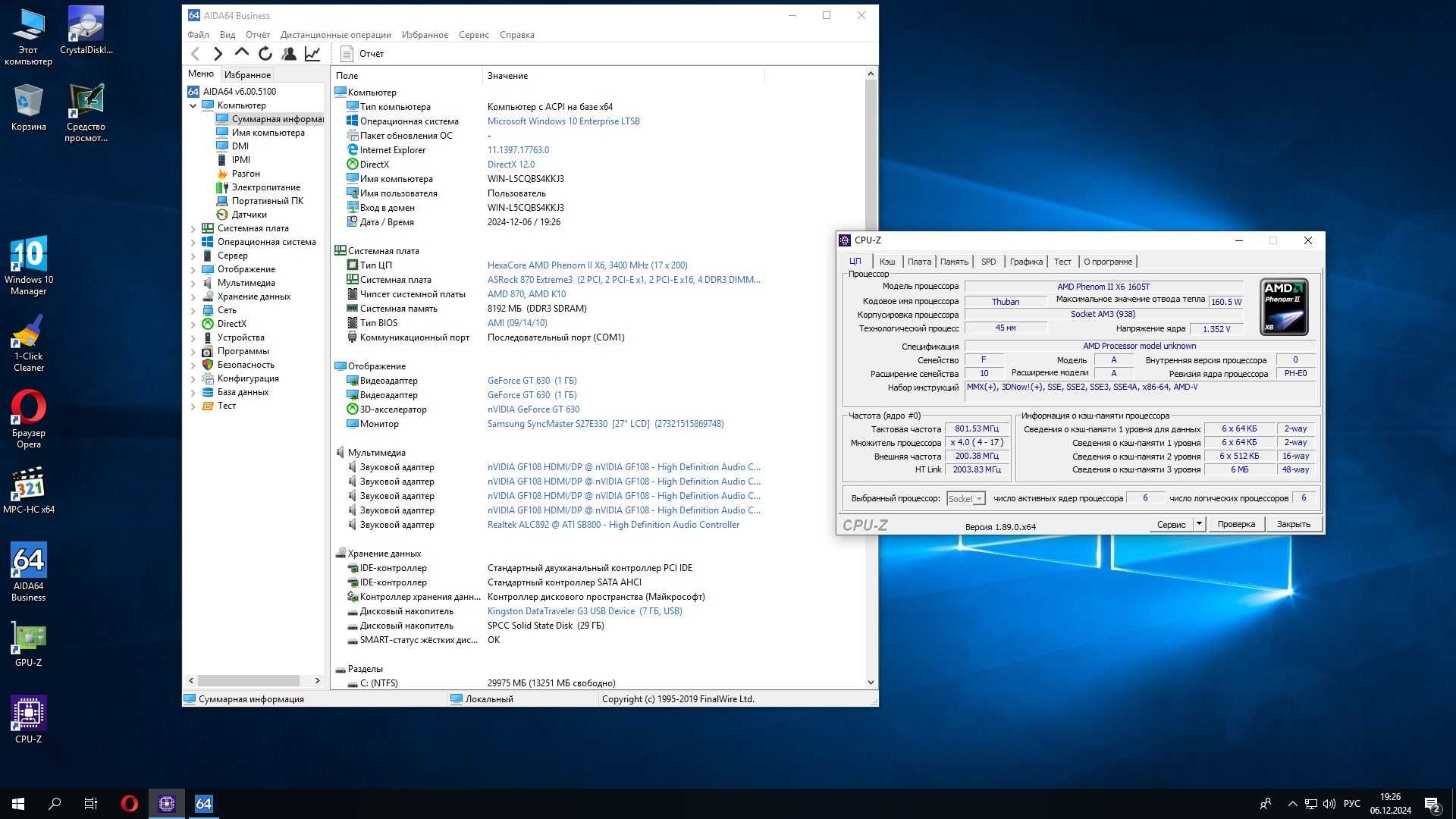Launch the MPC-HC x64 desktop shortcut
1456x819 pixels.
point(29,491)
